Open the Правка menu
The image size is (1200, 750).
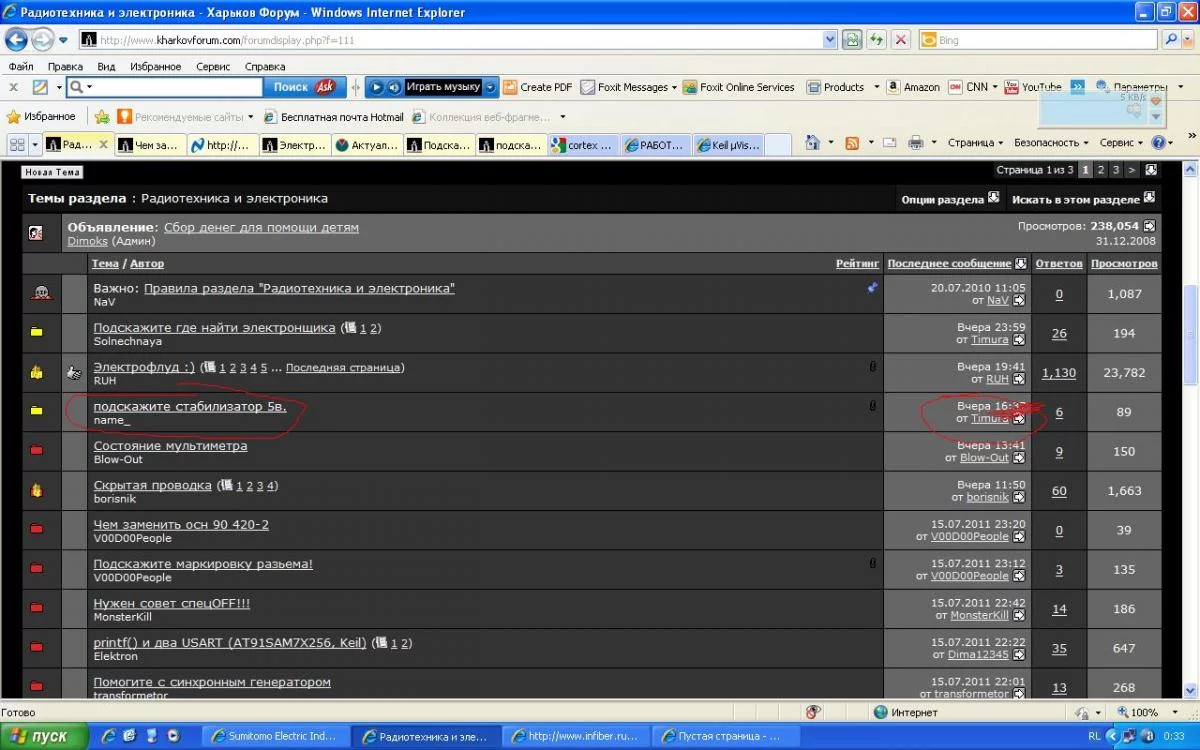click(64, 66)
